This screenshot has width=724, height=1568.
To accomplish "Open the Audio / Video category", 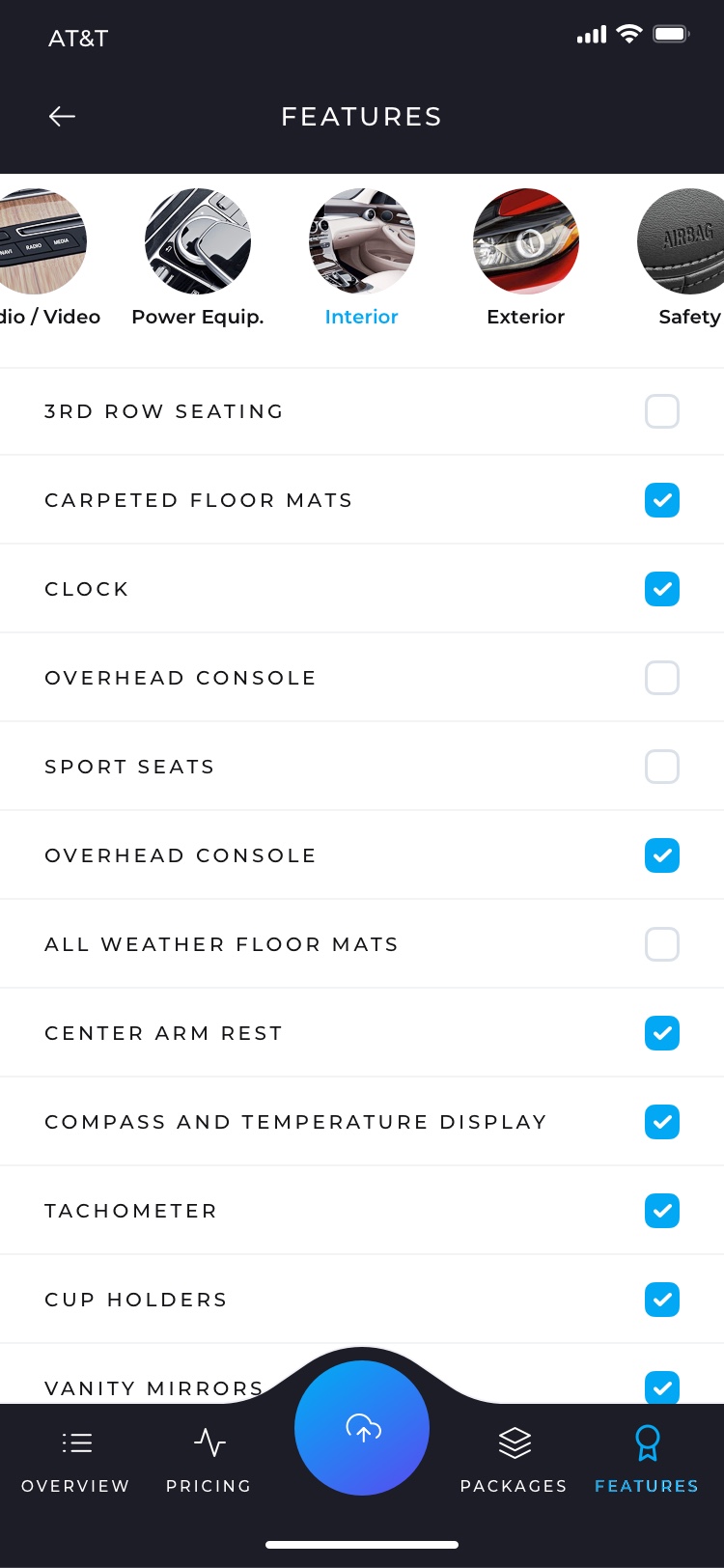I will tap(43, 241).
